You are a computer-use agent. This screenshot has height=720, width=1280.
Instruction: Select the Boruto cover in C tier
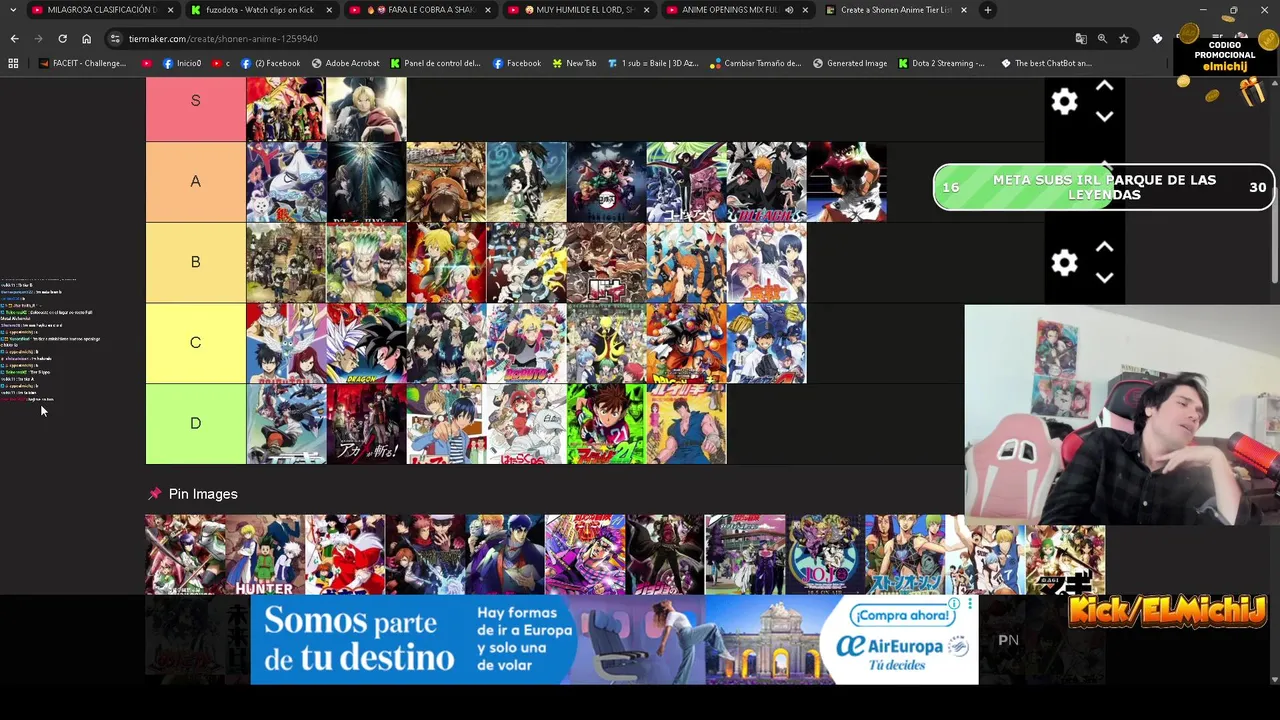click(x=526, y=343)
